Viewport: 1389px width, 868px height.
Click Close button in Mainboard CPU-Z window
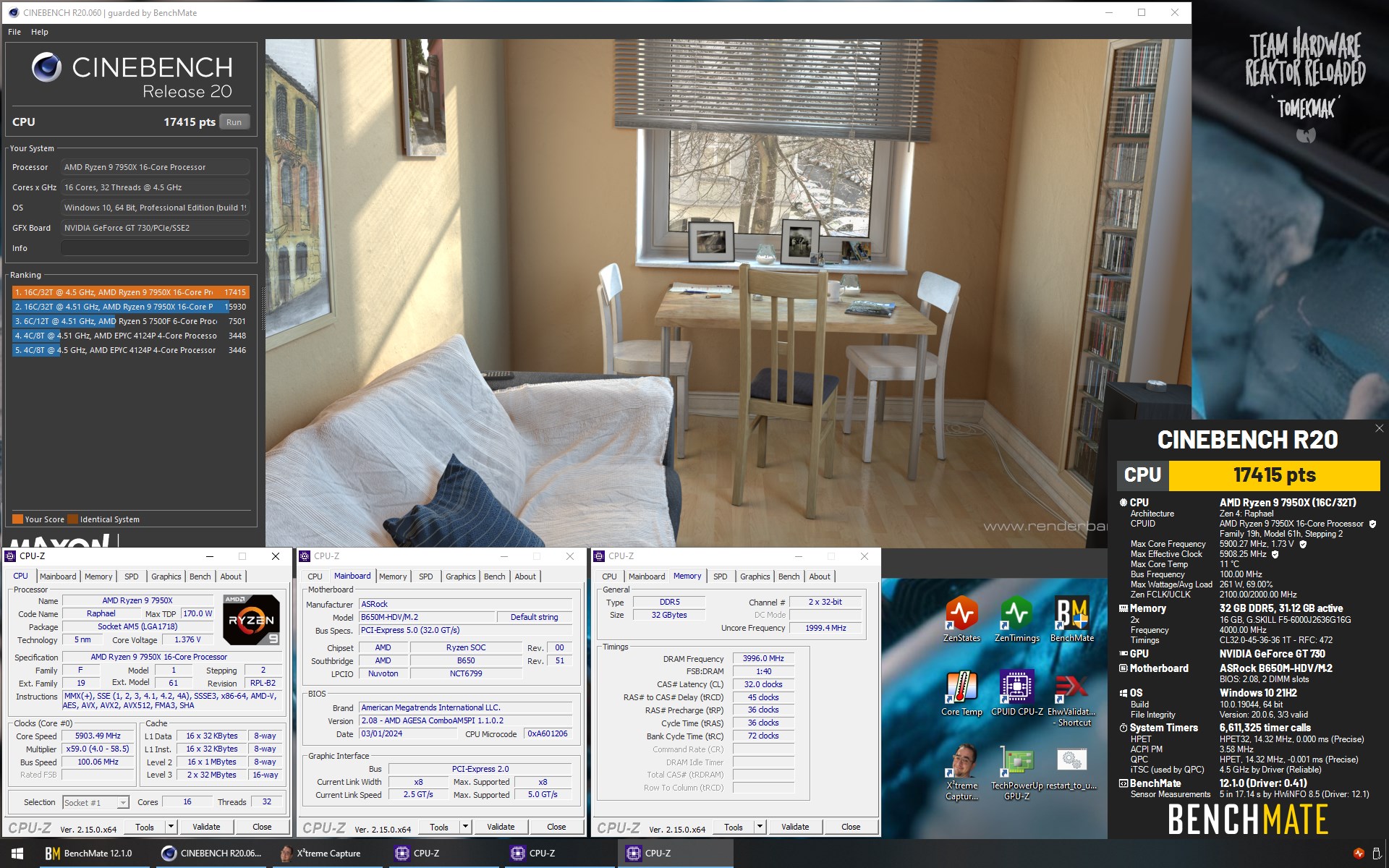(556, 827)
